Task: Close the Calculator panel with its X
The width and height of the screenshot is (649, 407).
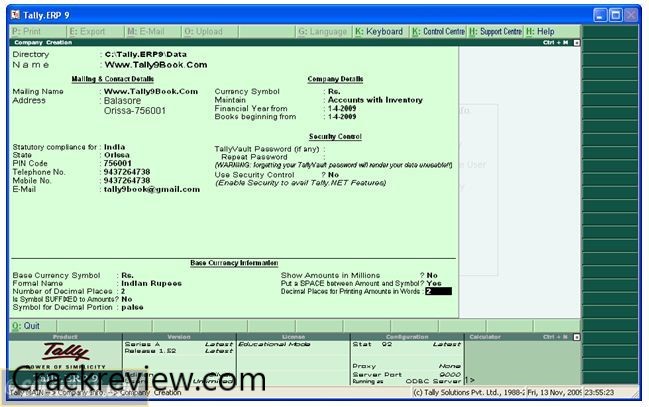Action: 575,337
